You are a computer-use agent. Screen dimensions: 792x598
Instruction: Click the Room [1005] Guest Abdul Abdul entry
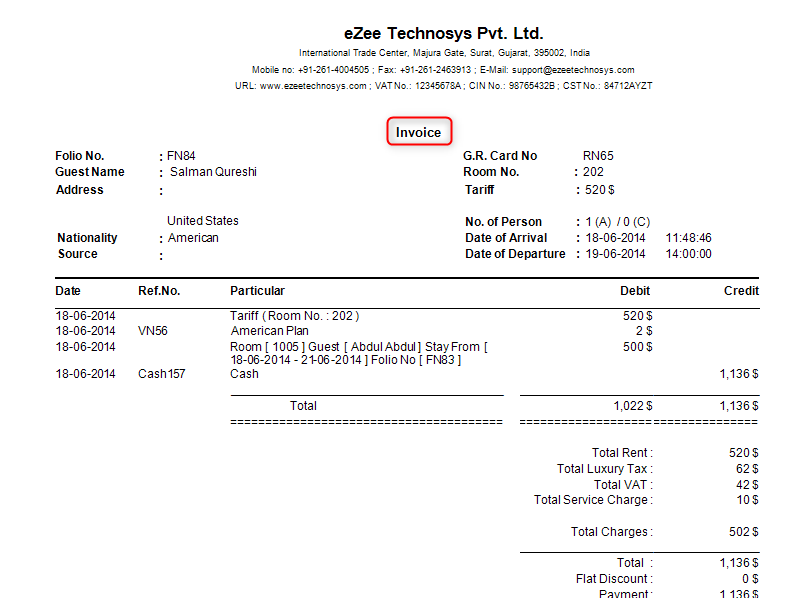(x=359, y=353)
